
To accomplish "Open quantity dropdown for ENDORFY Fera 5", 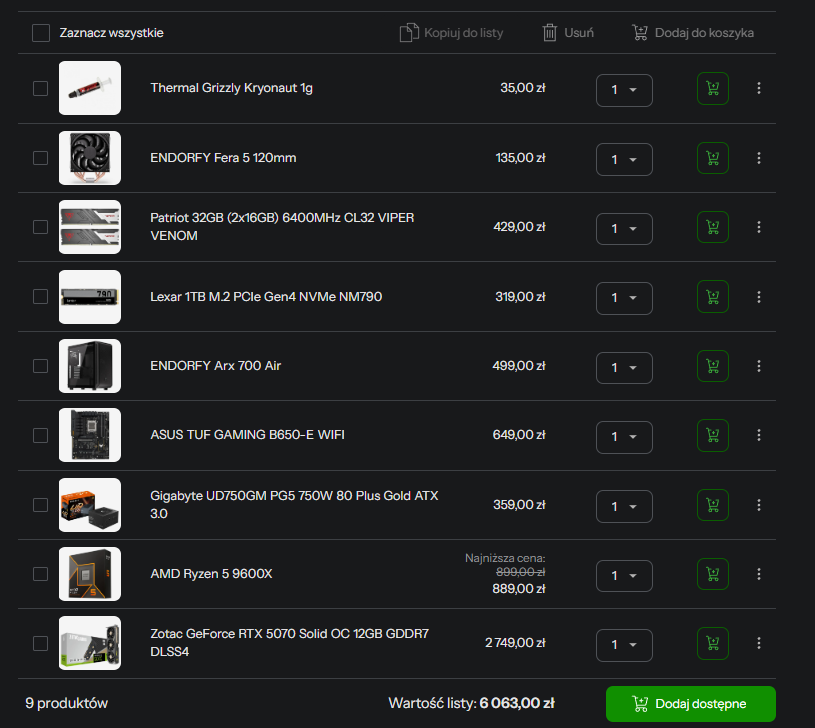I will (624, 160).
